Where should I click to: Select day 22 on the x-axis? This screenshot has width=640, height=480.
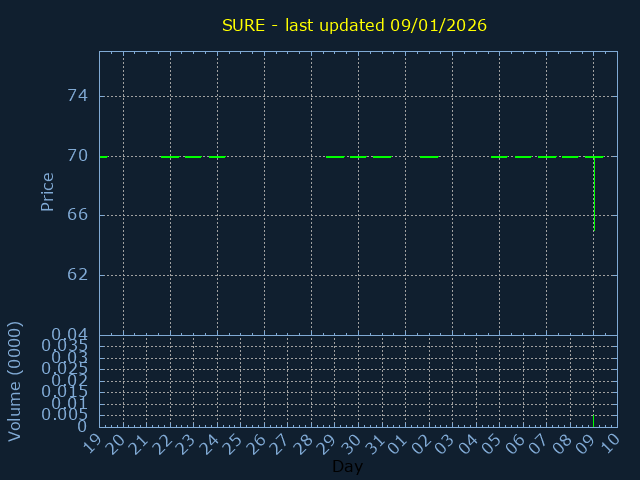[165, 443]
